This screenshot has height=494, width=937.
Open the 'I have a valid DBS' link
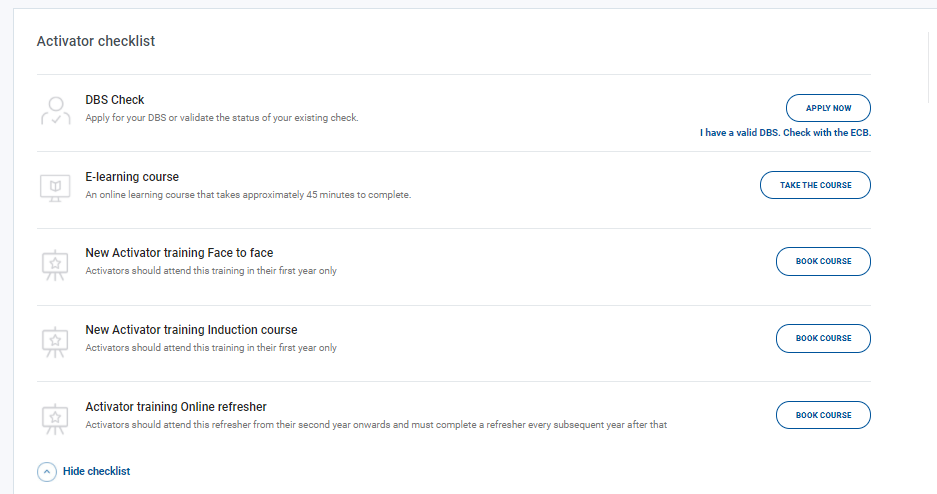tap(792, 133)
